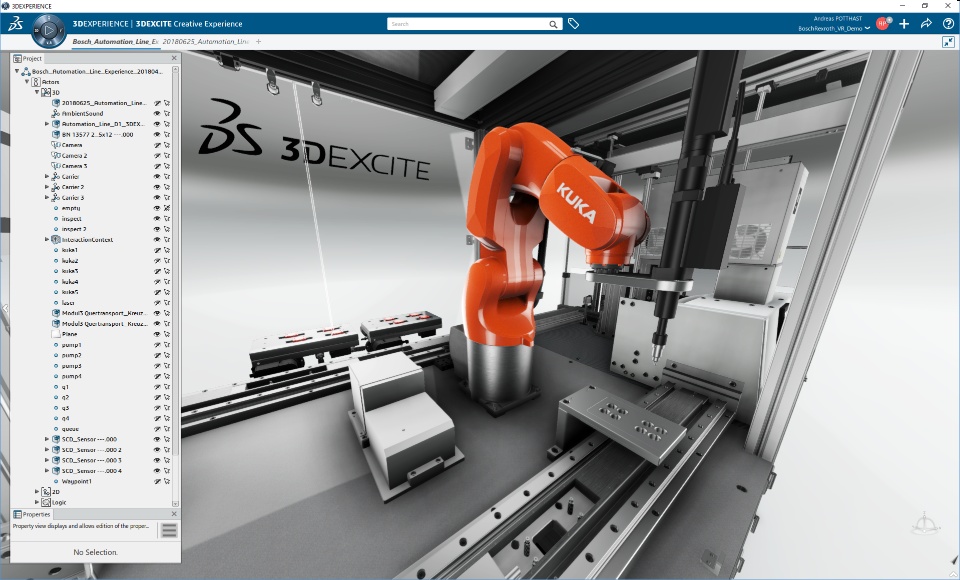960x580 pixels.
Task: Click the user avatar notification icon
Action: [883, 23]
